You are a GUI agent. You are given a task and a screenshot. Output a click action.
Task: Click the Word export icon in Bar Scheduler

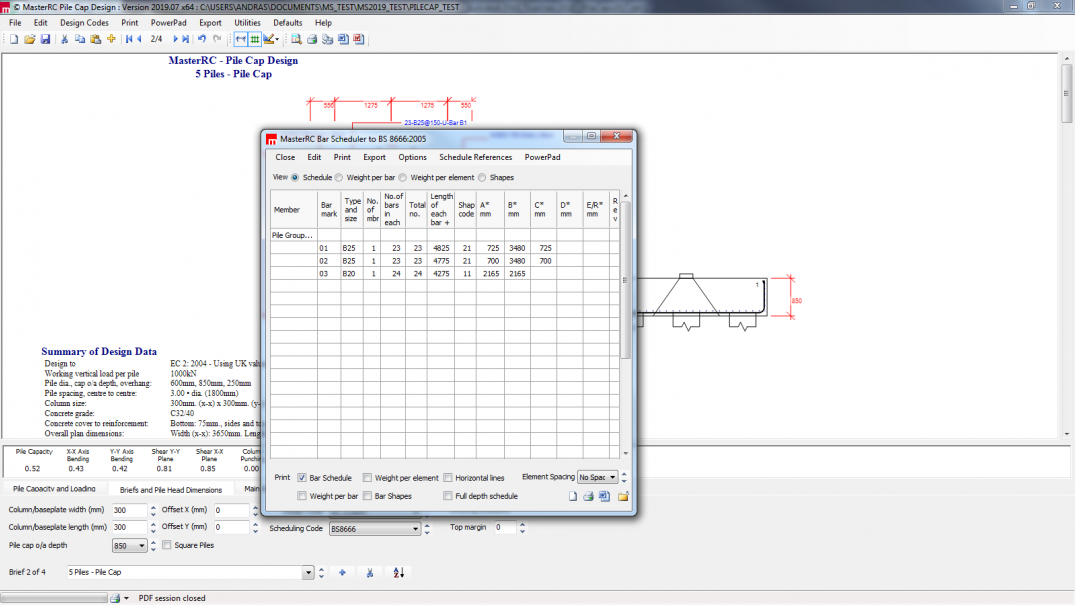point(605,496)
